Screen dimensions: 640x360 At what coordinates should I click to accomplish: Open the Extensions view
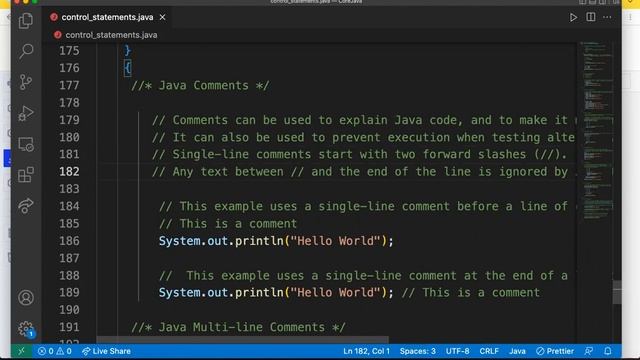coord(26,175)
